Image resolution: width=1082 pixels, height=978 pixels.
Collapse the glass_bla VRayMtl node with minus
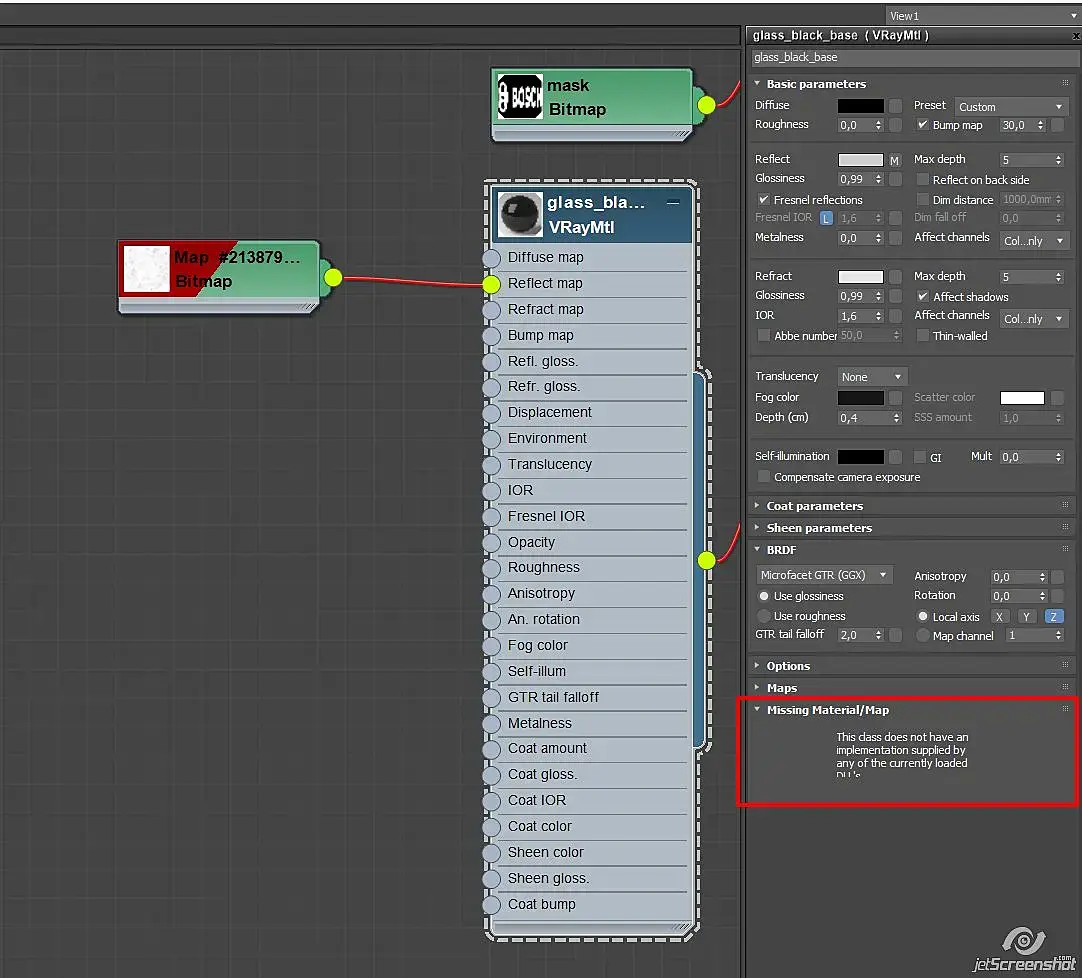coord(673,202)
